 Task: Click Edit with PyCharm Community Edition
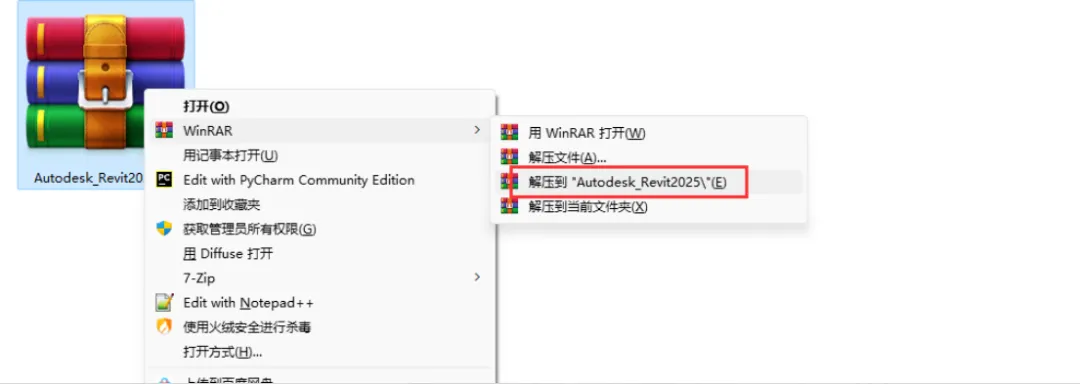pyautogui.click(x=321, y=180)
